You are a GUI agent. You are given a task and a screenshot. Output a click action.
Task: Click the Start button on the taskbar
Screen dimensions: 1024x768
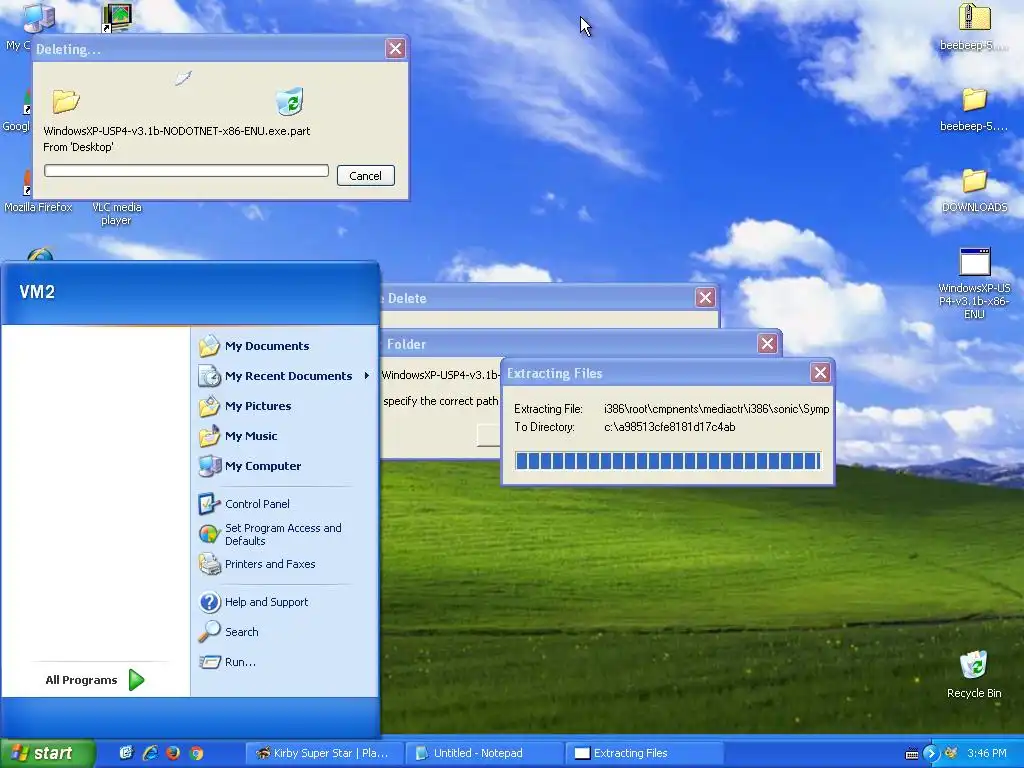(x=48, y=753)
